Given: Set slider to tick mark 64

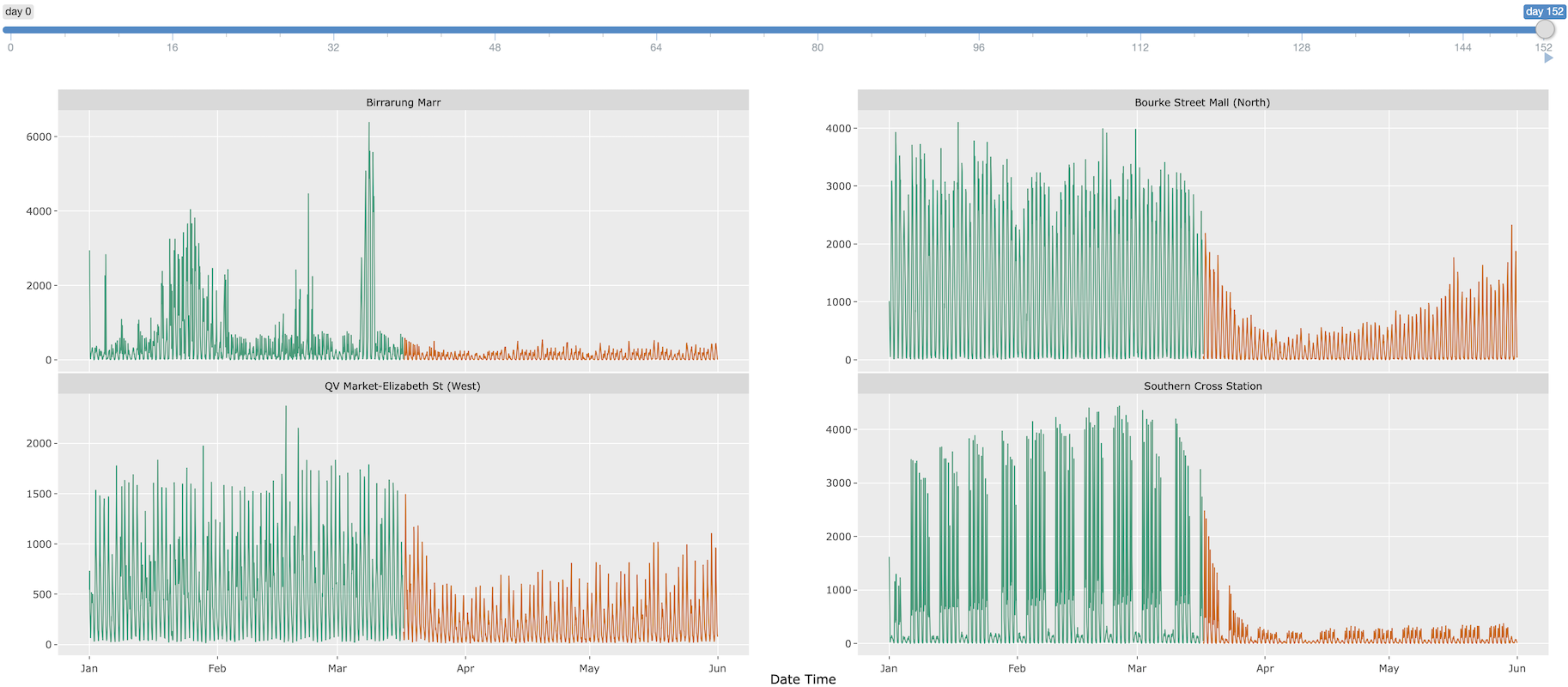Looking at the screenshot, I should pos(656,30).
